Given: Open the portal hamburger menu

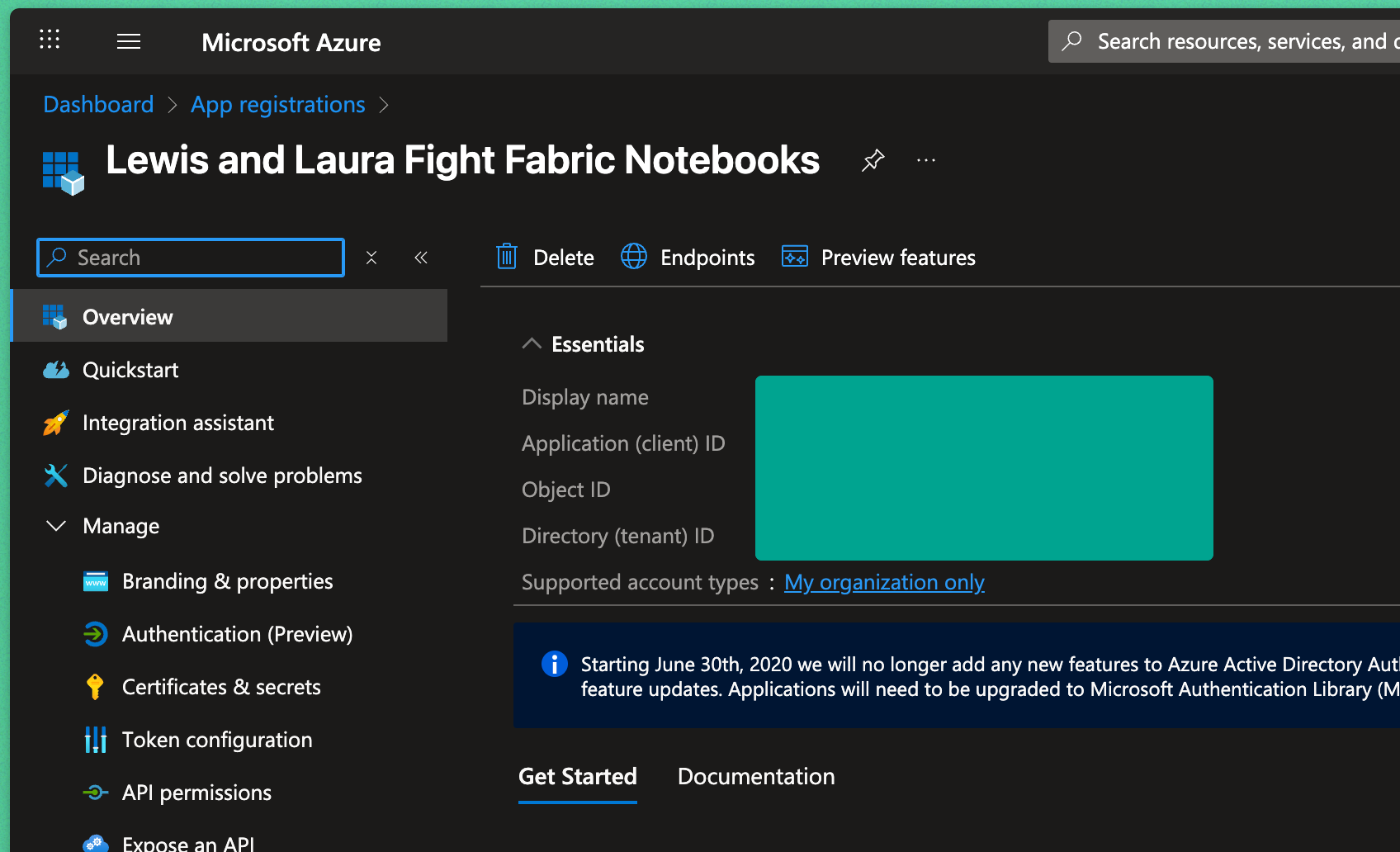Looking at the screenshot, I should pos(129,41).
